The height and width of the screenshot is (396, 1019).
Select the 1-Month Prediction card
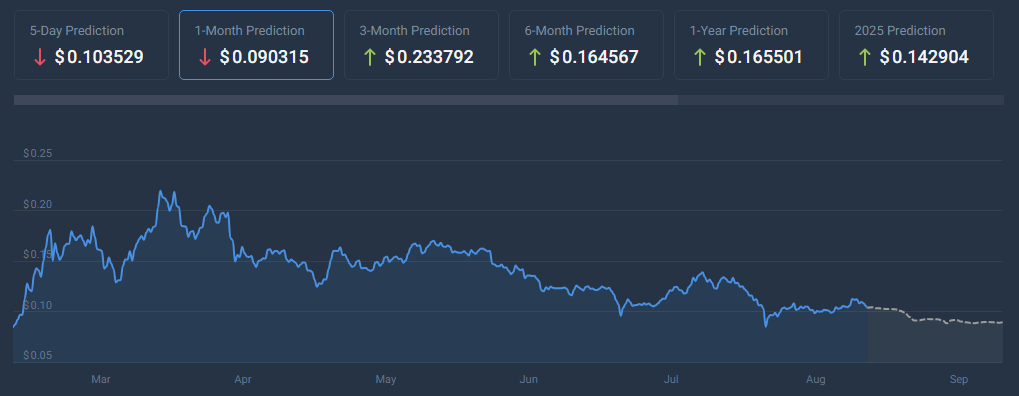(x=256, y=45)
